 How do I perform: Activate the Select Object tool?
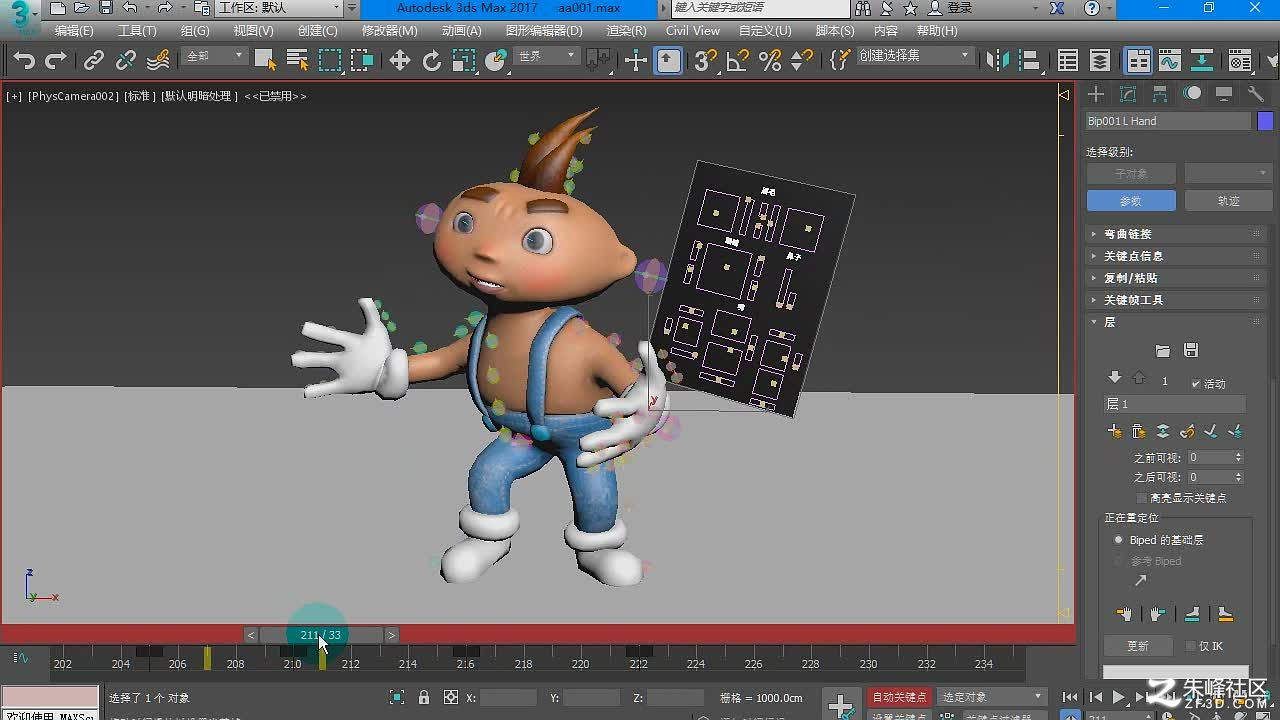[x=265, y=61]
